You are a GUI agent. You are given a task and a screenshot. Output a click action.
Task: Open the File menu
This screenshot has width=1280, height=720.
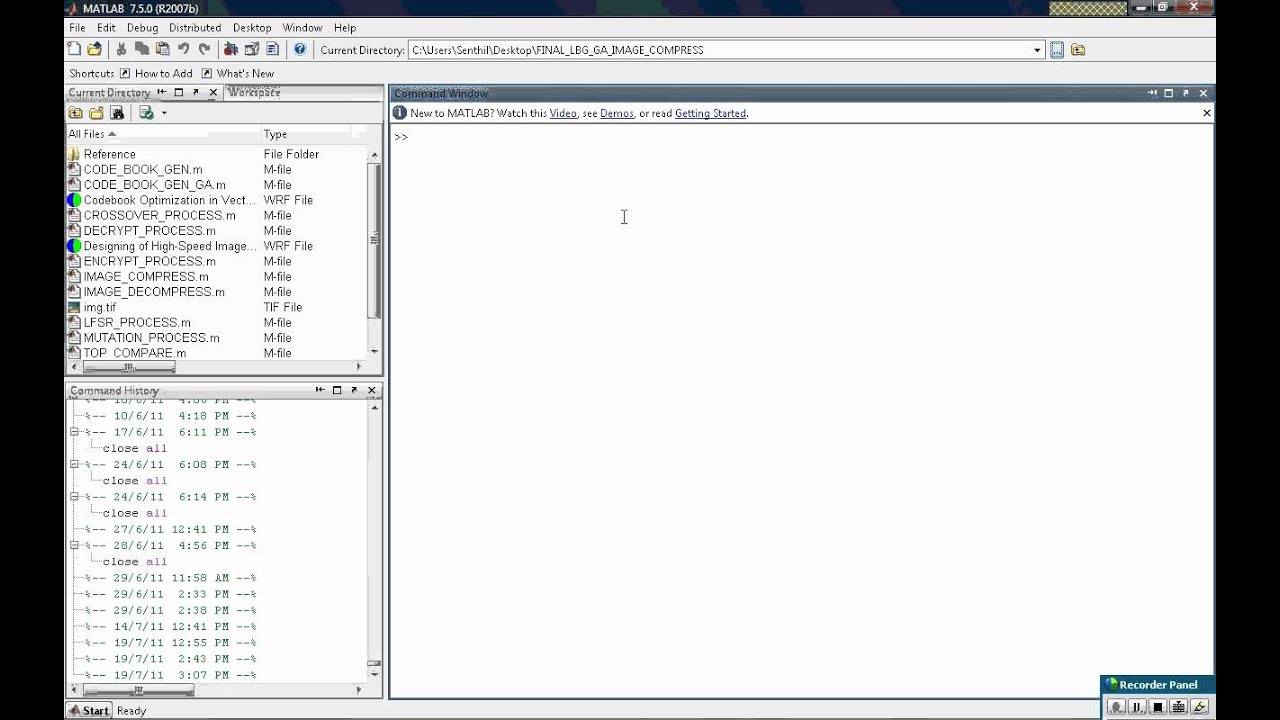tap(77, 28)
